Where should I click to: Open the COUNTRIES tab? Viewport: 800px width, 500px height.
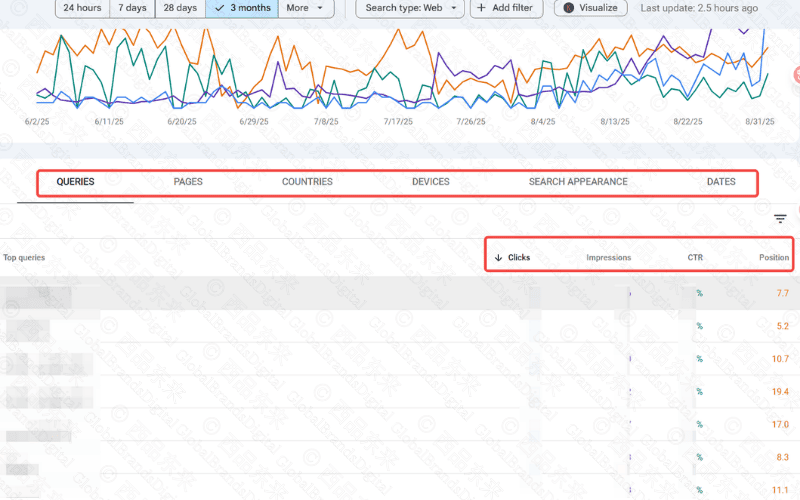[x=307, y=182]
